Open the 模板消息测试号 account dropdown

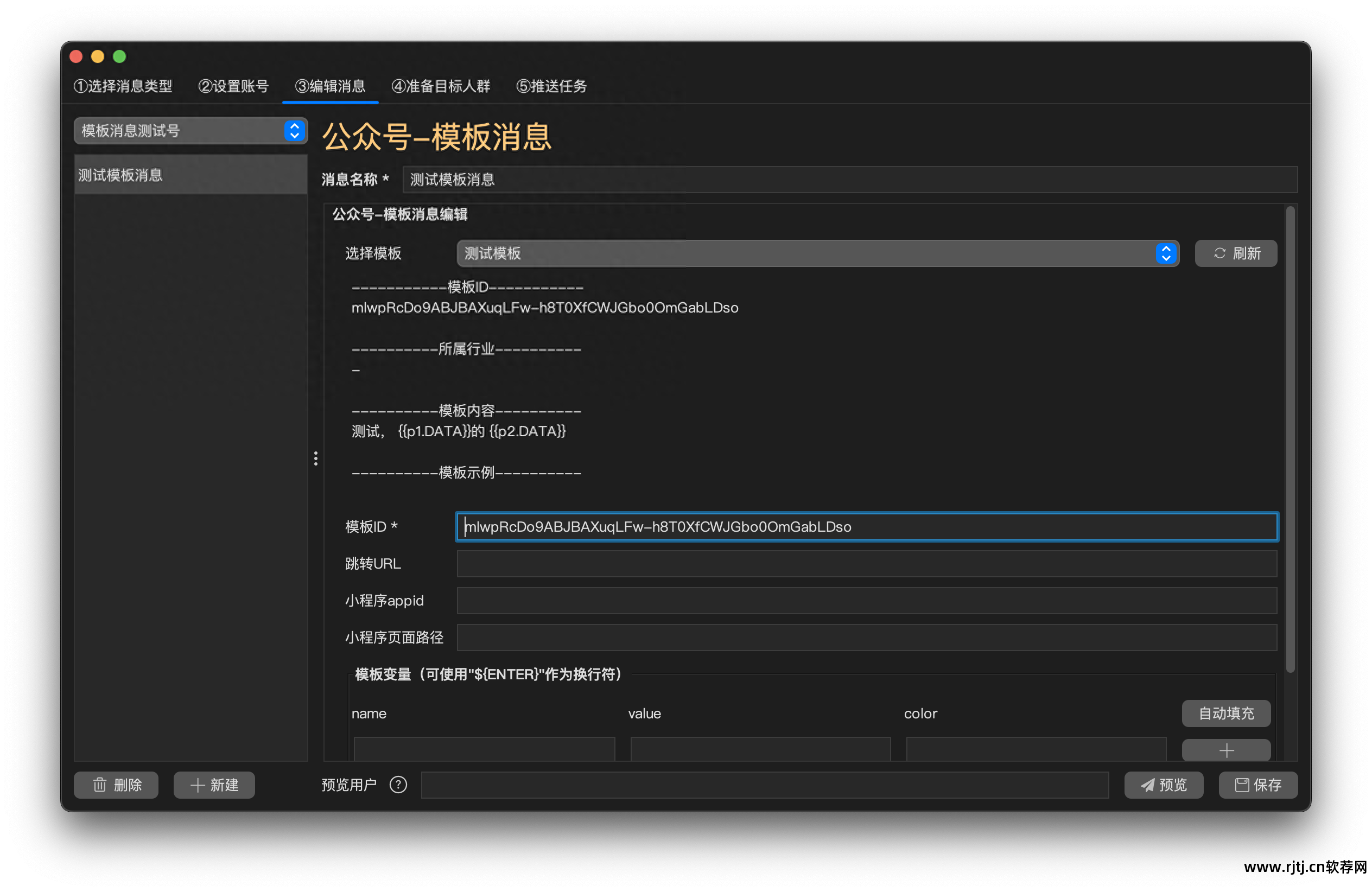pos(190,131)
